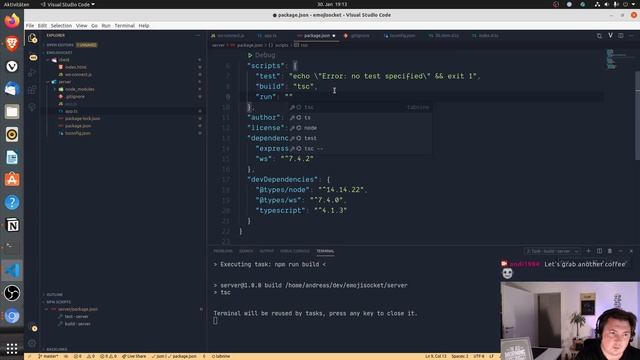Screen dimensions: 640x360
Task: Switch to the Problems panel tab
Action: point(223,251)
